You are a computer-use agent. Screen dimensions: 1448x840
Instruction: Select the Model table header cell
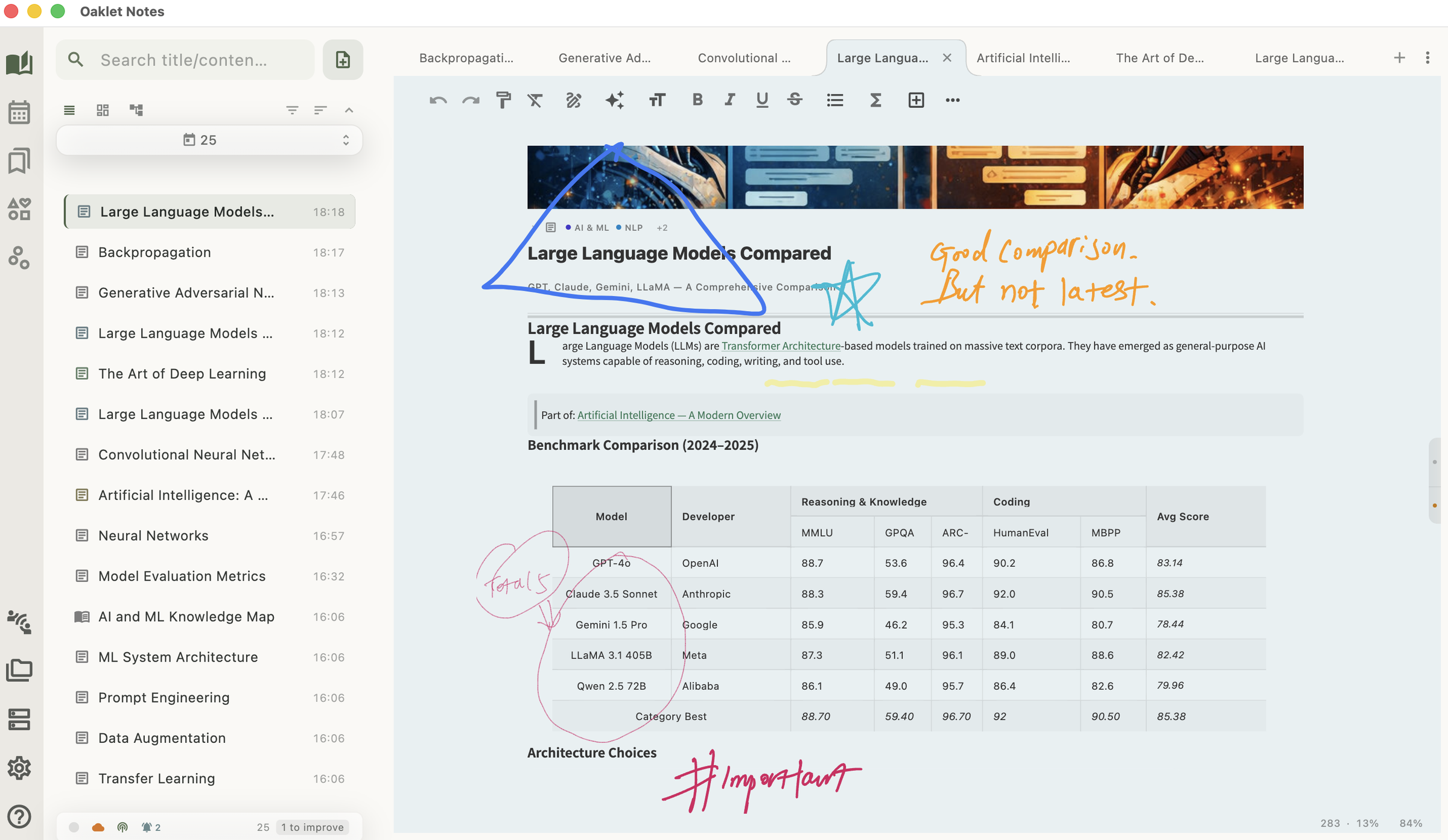(612, 516)
